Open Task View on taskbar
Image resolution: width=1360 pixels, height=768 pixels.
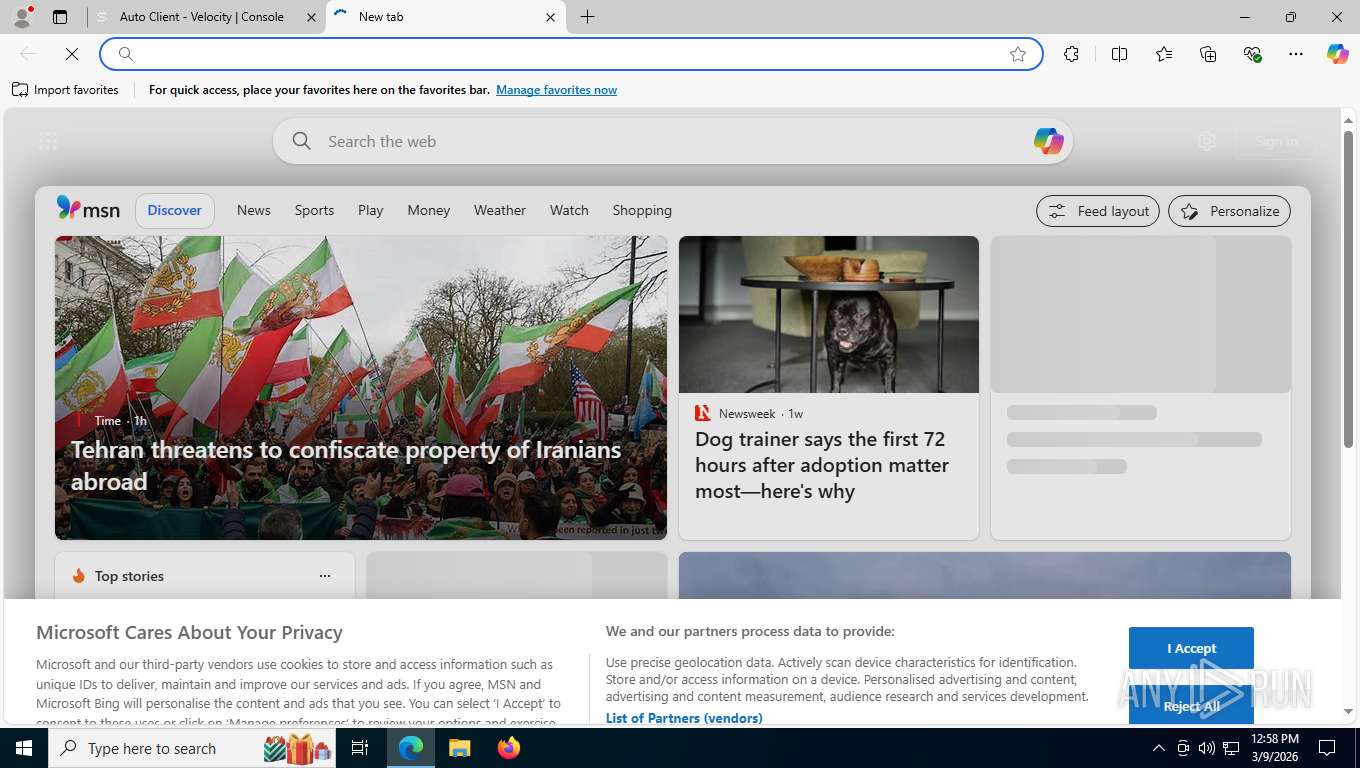tap(360, 748)
